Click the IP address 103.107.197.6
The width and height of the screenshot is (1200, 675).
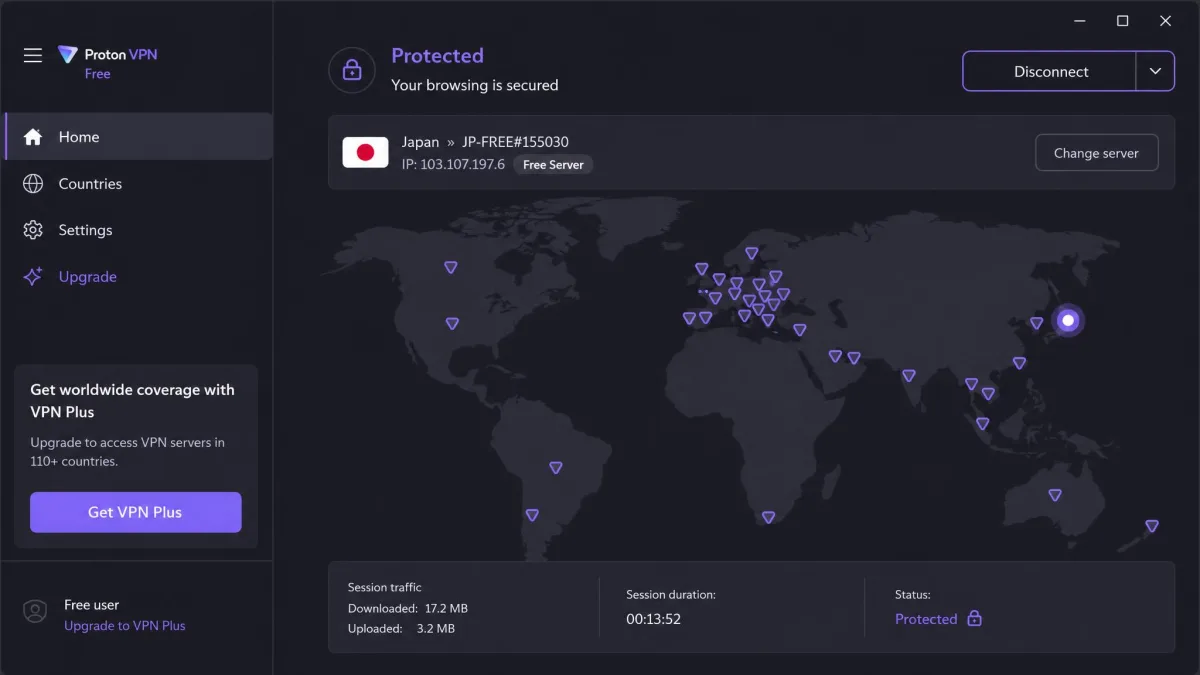point(453,164)
